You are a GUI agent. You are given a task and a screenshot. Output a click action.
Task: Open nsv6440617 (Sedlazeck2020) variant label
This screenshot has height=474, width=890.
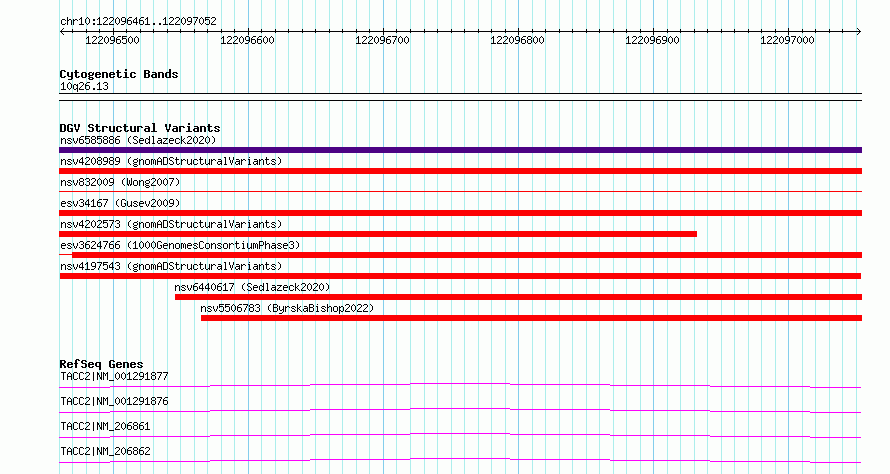[x=252, y=287]
